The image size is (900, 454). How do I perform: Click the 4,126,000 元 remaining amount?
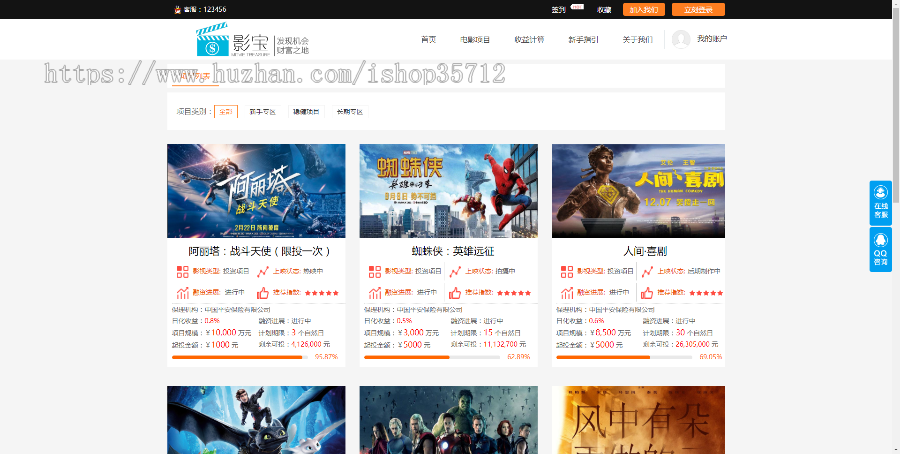click(x=311, y=344)
